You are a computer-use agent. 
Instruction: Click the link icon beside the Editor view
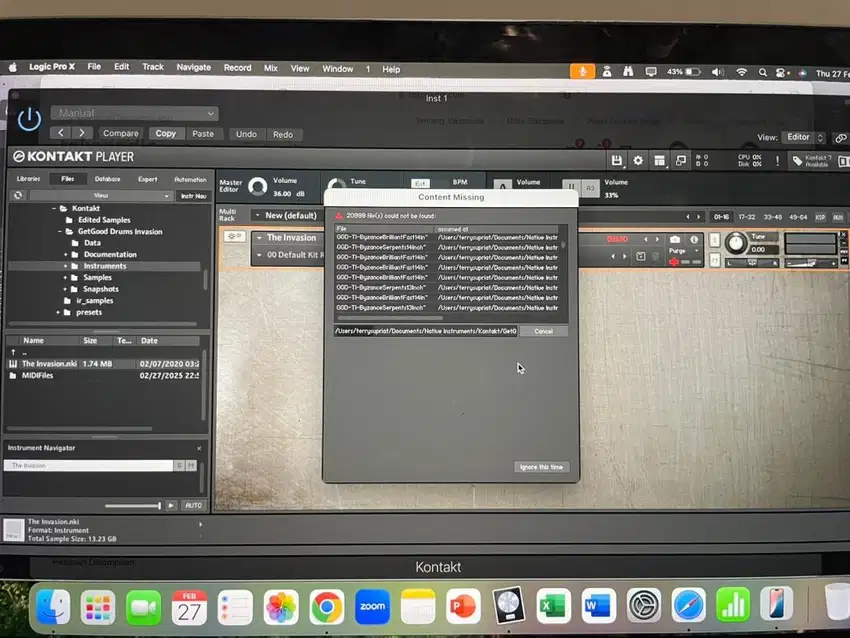[x=840, y=138]
